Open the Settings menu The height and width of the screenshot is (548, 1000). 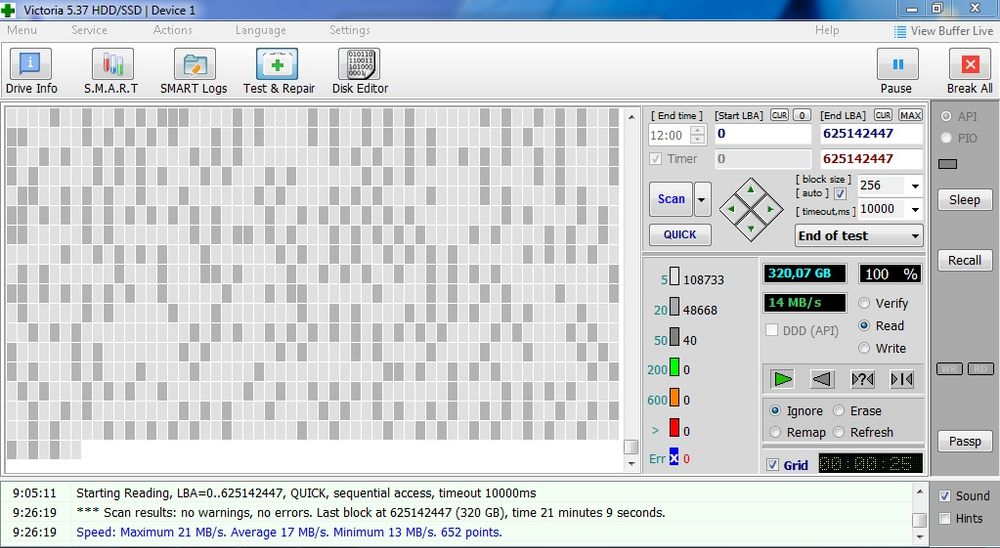[x=349, y=30]
